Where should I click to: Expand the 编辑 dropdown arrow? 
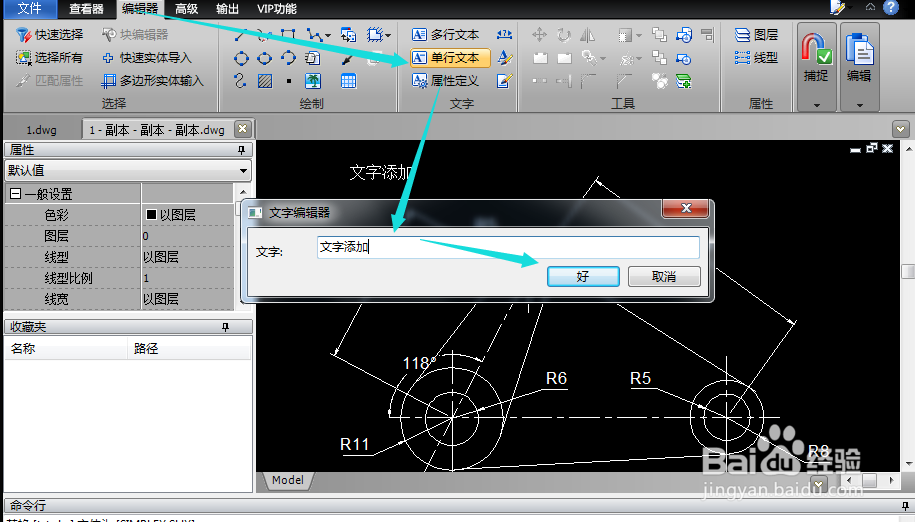point(860,105)
